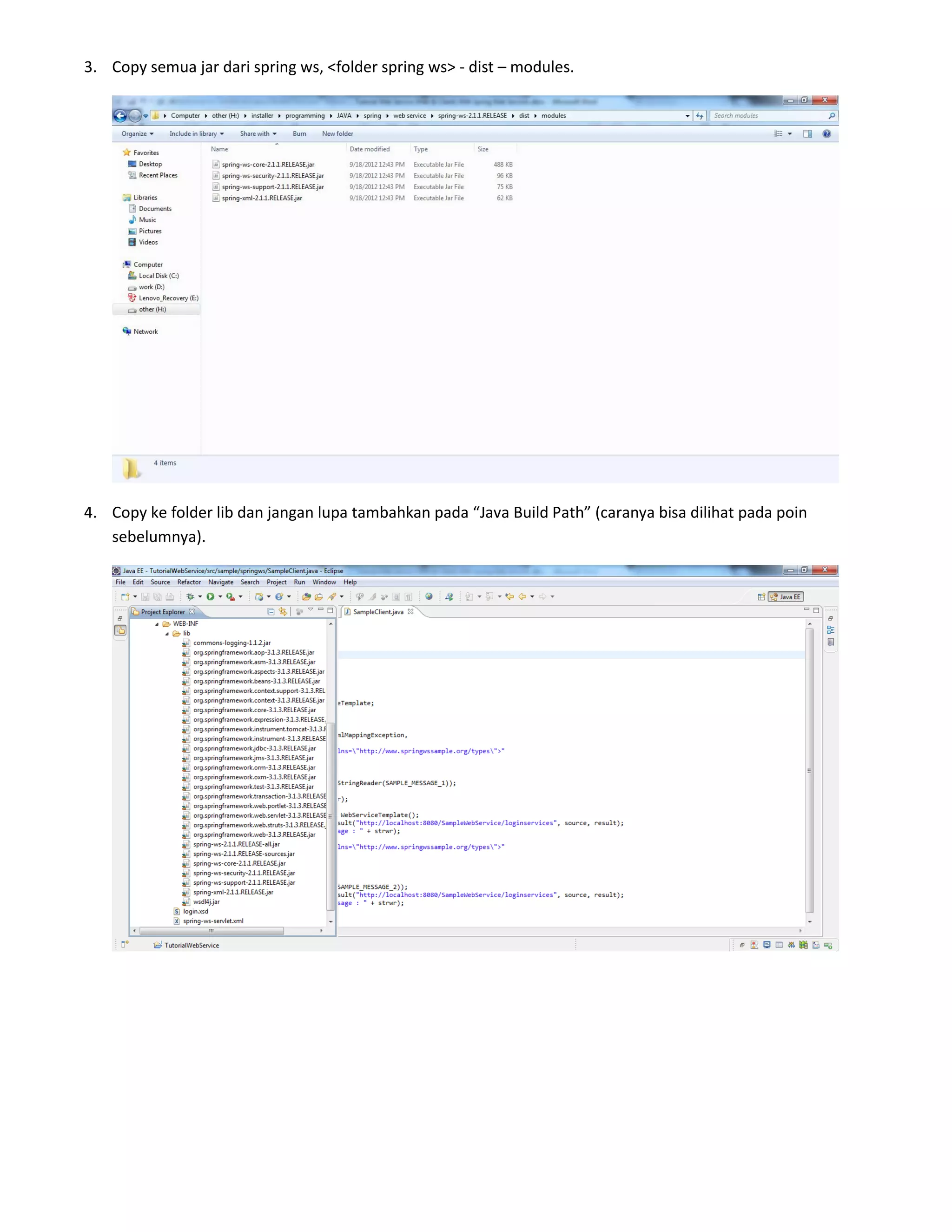952x1232 pixels.
Task: Open the Window menu in Eclipse
Action: (324, 582)
